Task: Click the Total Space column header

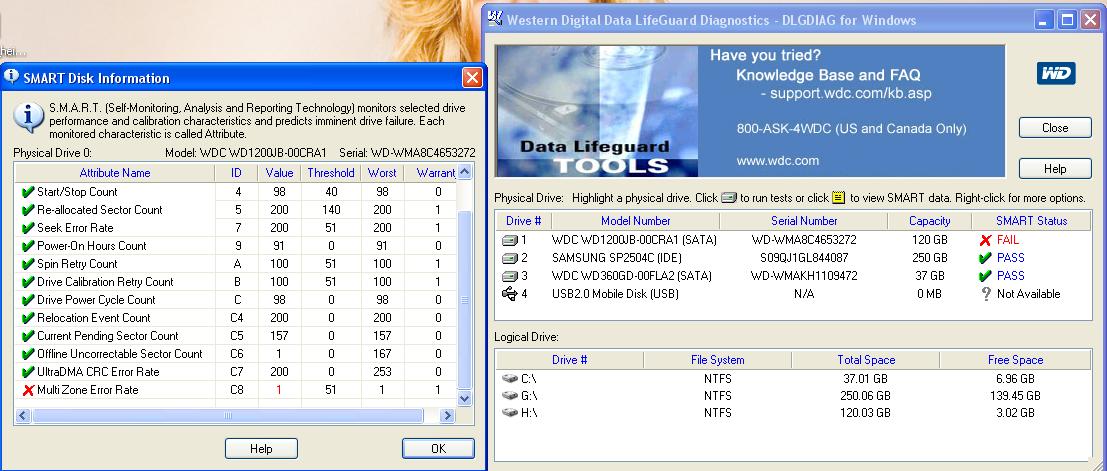Action: pyautogui.click(x=866, y=360)
